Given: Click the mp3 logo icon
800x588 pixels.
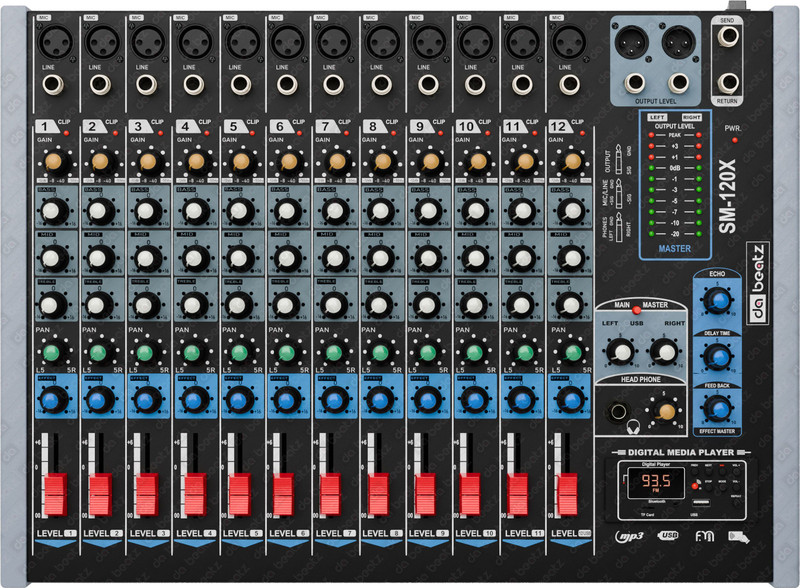Looking at the screenshot, I should pyautogui.click(x=629, y=536).
